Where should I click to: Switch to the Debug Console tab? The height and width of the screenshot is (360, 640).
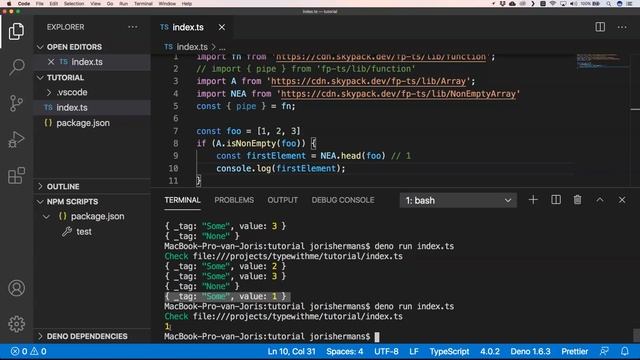pyautogui.click(x=343, y=200)
